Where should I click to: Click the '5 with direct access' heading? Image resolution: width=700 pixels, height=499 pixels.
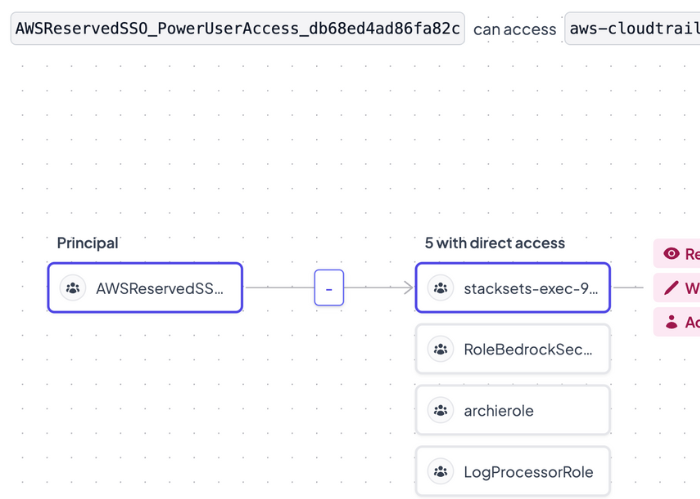tap(495, 243)
